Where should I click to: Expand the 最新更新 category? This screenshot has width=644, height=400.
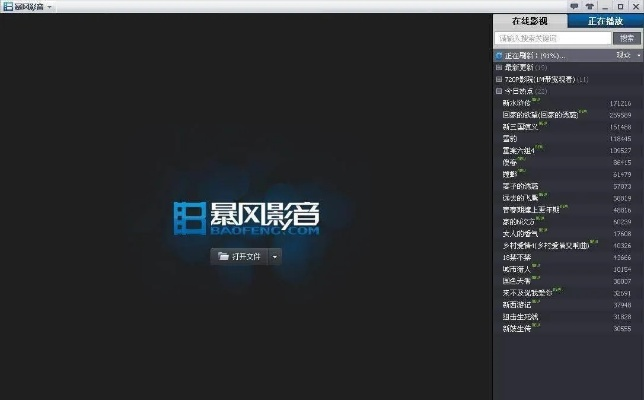[499, 68]
